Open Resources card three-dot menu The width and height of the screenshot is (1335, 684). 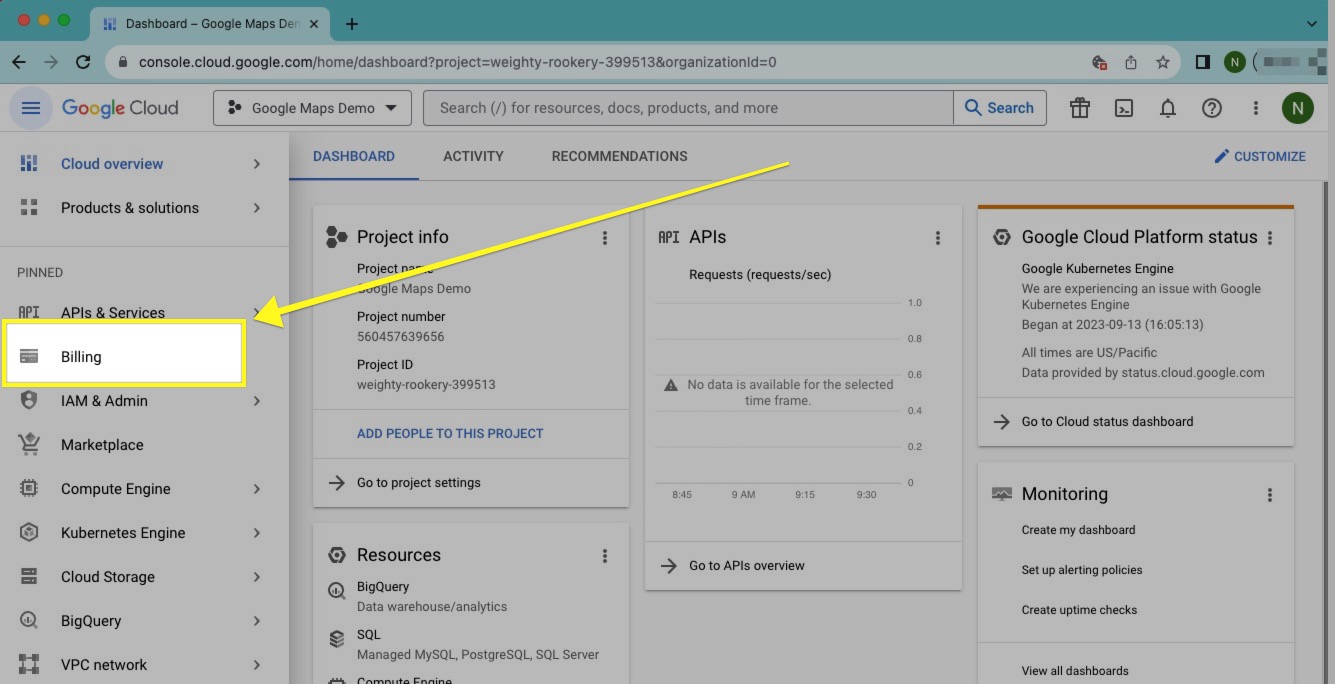605,556
